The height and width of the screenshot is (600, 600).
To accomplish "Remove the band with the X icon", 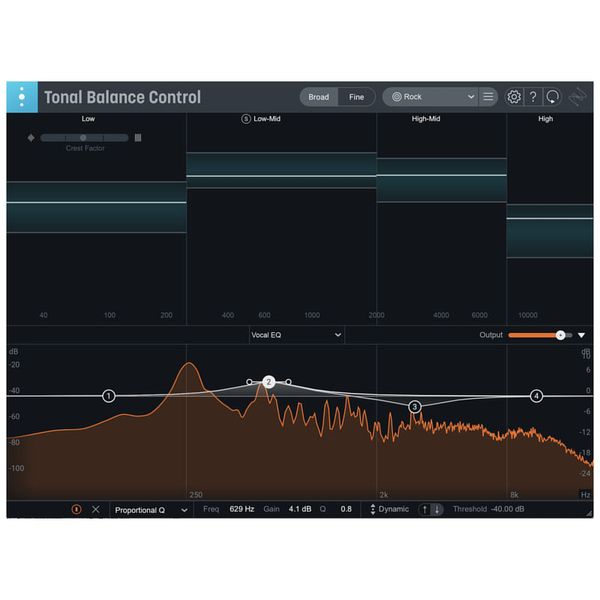I will (x=96, y=509).
